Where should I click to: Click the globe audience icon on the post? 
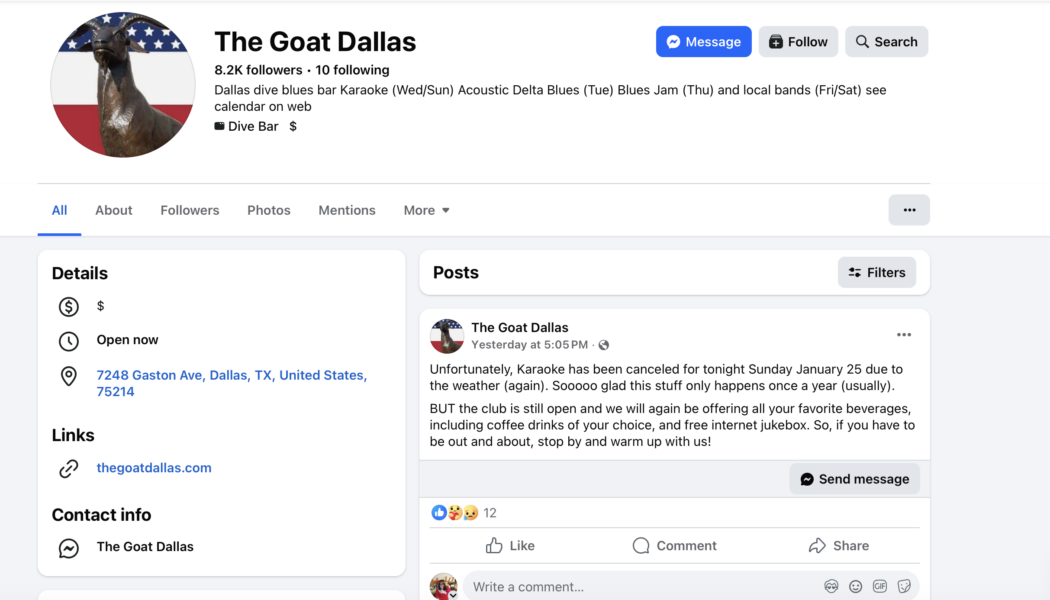[x=604, y=345]
